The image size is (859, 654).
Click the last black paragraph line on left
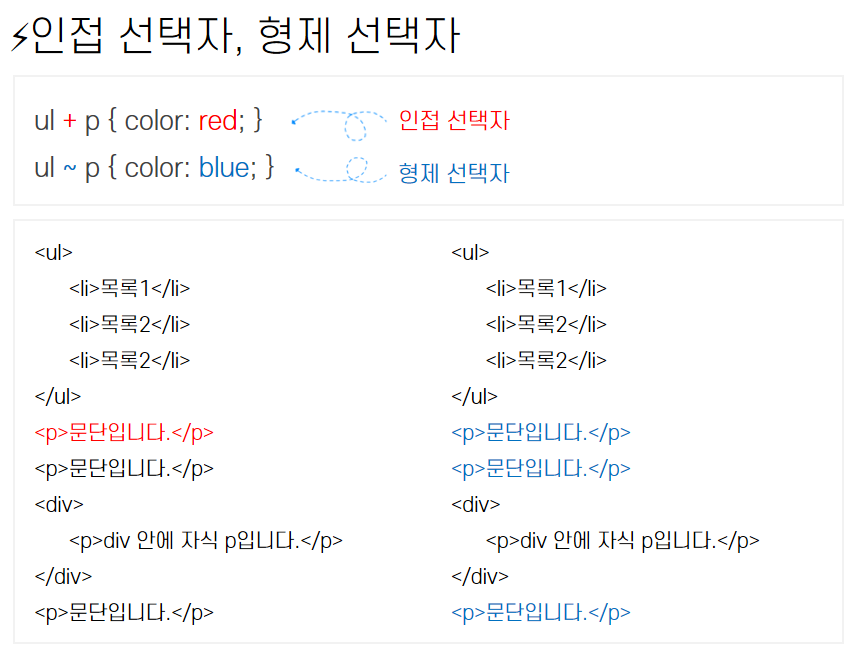coord(124,612)
